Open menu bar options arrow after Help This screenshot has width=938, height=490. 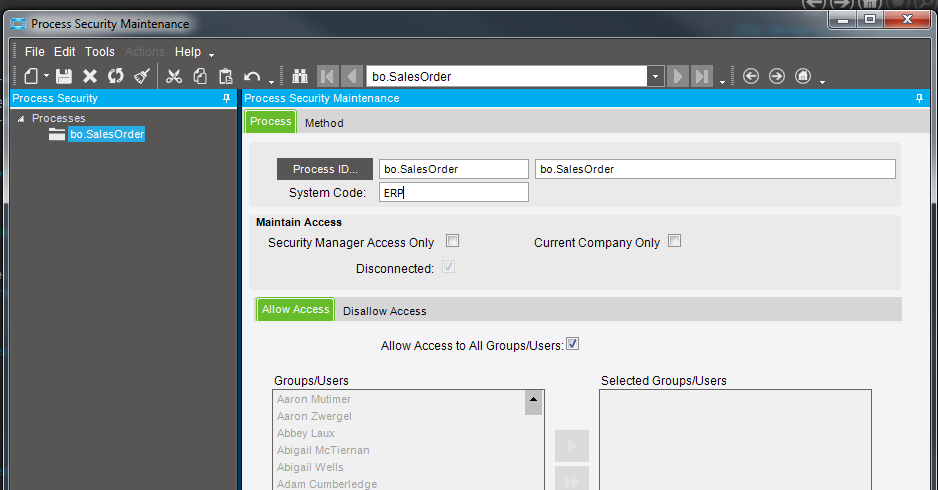211,55
